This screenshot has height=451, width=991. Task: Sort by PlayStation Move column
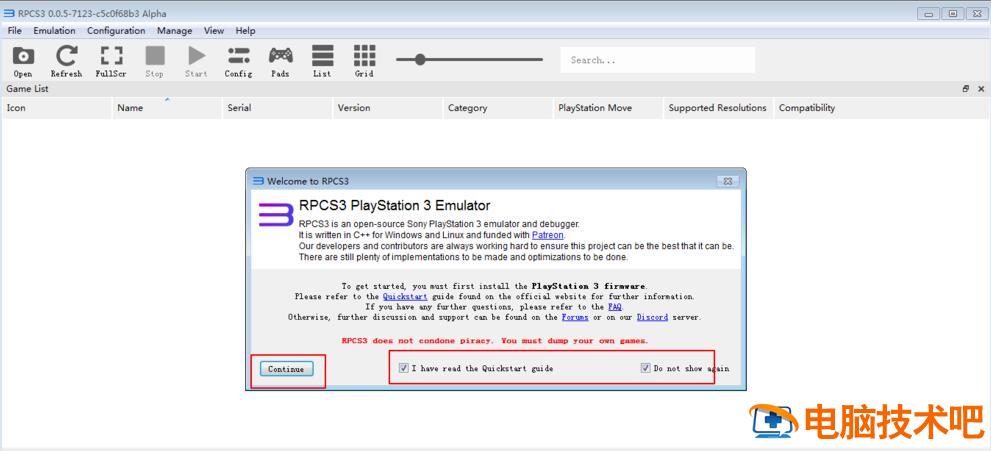[609, 108]
